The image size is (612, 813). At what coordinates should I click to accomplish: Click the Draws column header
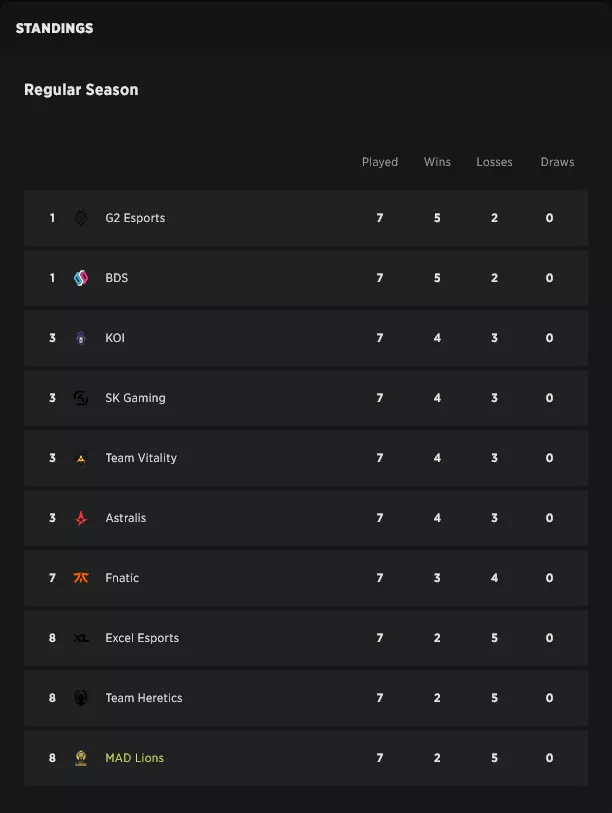click(557, 161)
